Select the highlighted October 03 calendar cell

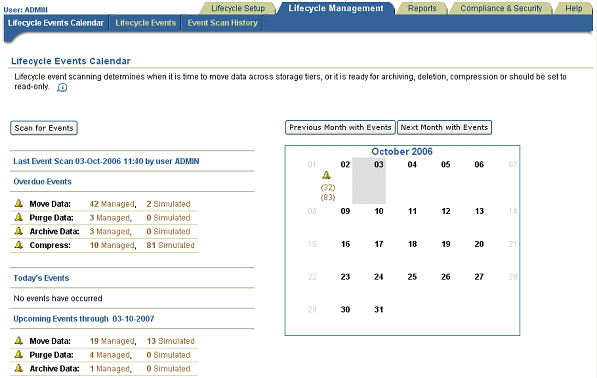tap(369, 180)
